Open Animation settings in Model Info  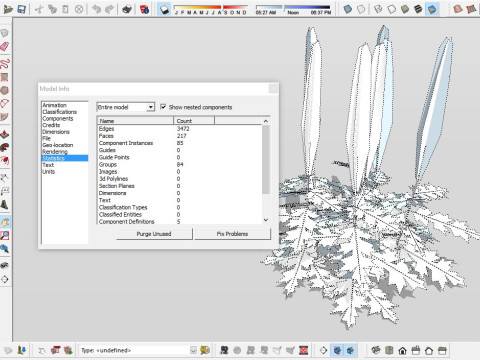54,105
